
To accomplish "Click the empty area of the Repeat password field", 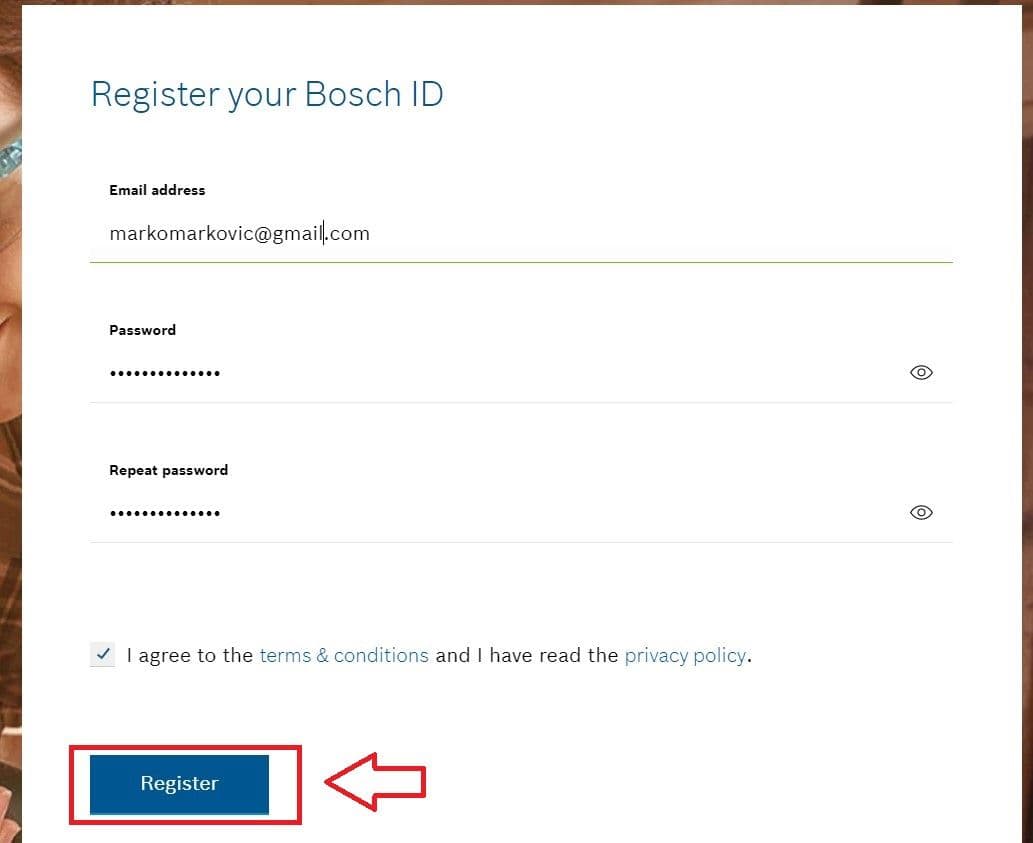I will pos(560,513).
